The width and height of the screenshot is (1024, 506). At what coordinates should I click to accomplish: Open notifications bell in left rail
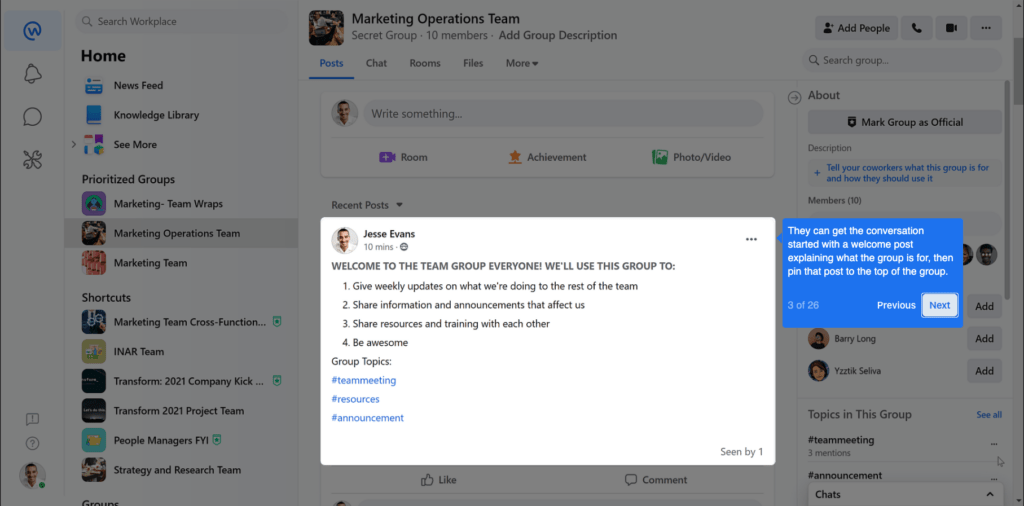pos(32,74)
